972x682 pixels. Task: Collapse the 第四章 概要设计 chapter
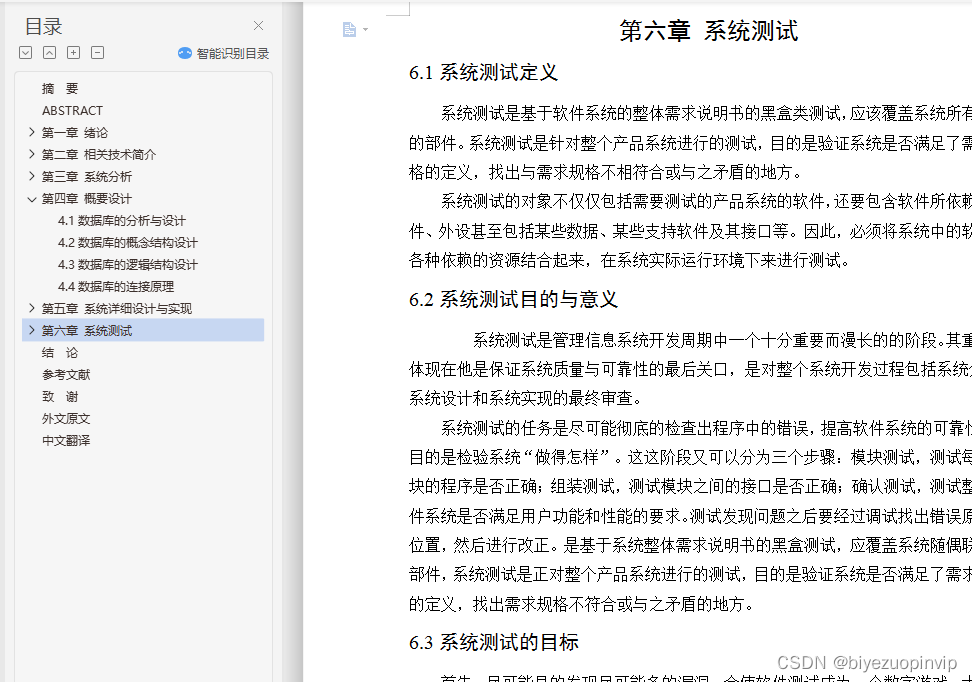(x=32, y=198)
